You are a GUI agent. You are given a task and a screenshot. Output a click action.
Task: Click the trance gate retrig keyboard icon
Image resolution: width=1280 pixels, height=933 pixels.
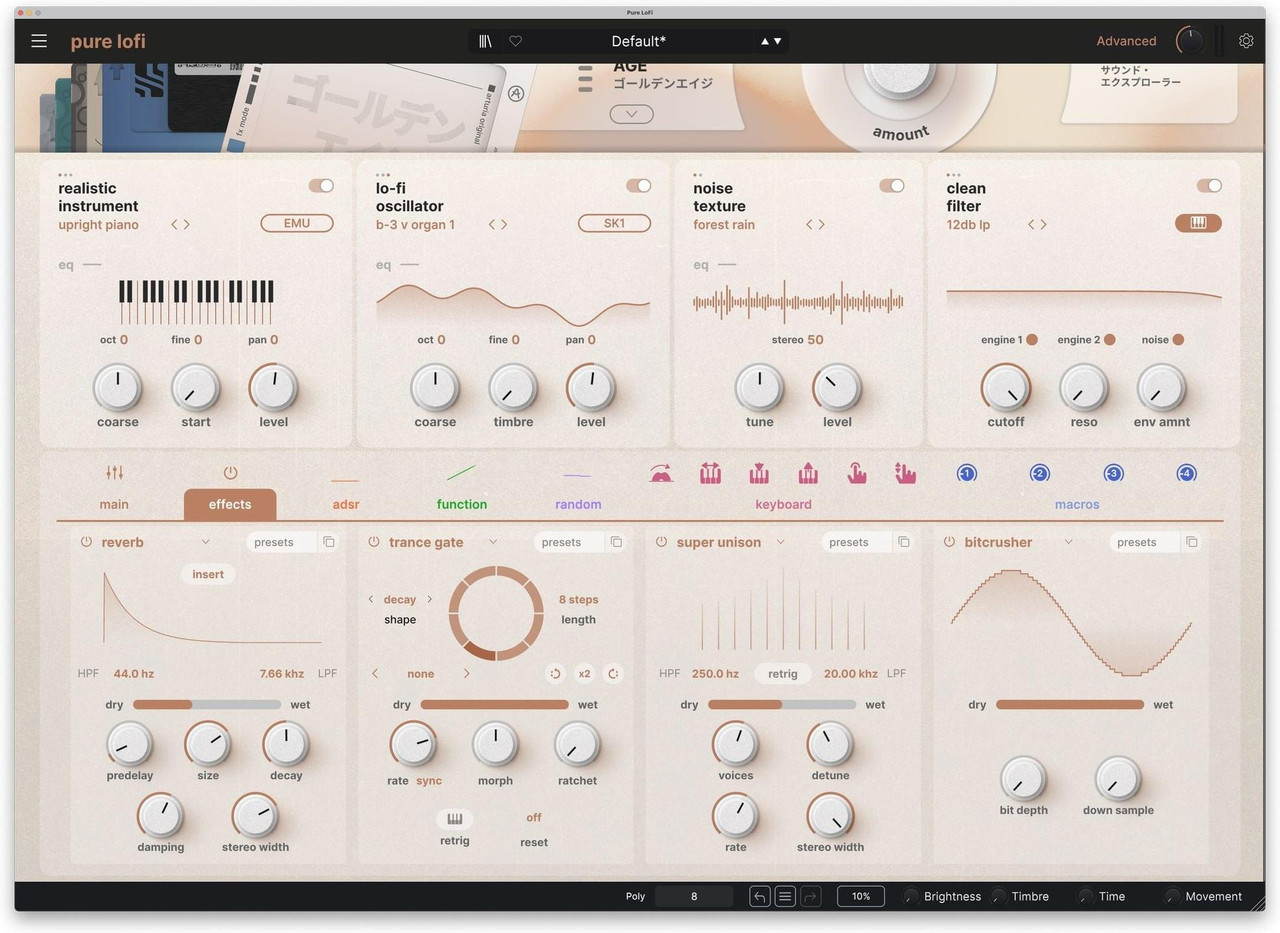click(x=455, y=818)
